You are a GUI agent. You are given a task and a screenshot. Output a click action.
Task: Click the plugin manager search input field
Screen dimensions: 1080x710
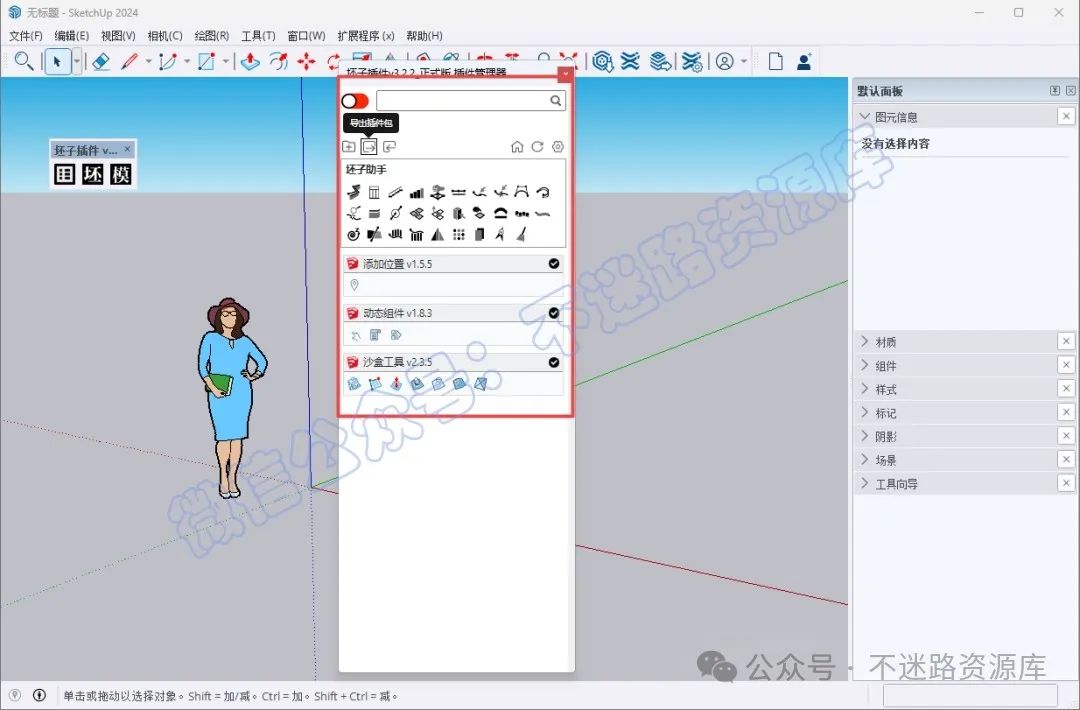coord(471,101)
